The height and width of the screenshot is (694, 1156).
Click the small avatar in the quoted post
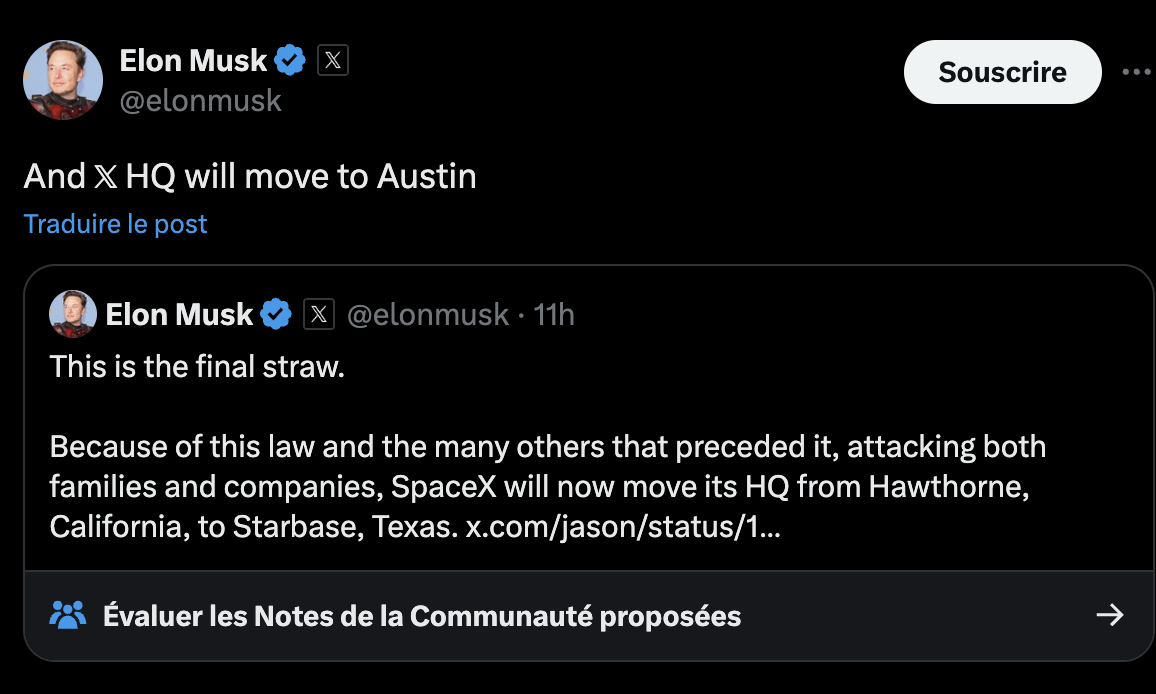tap(73, 314)
